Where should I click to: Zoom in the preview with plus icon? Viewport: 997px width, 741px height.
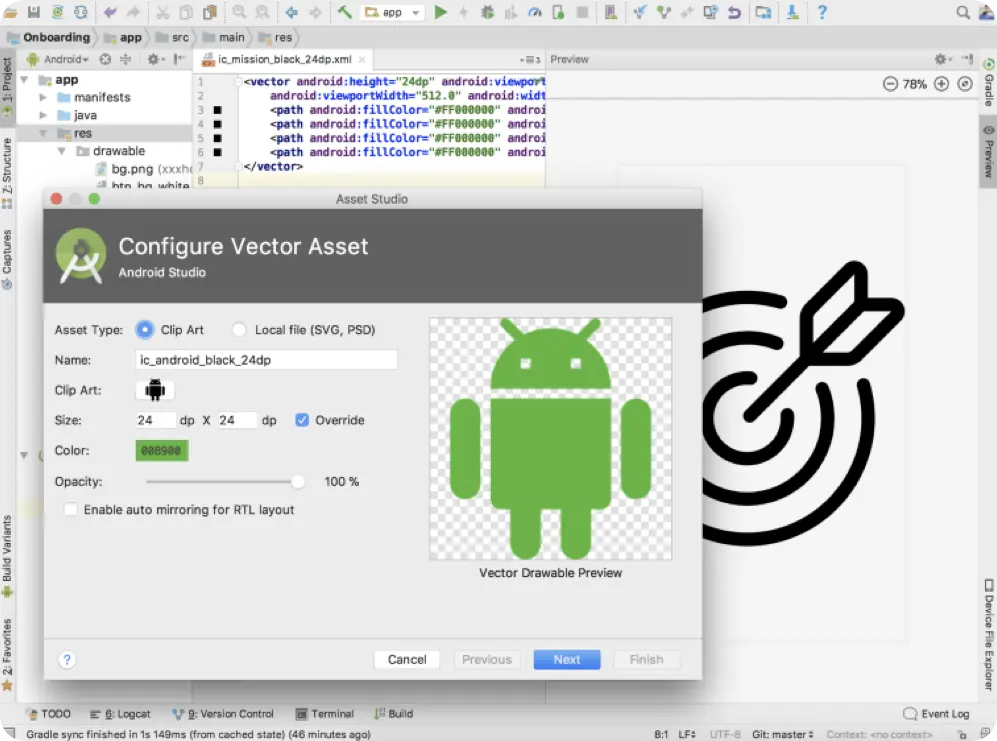pyautogui.click(x=941, y=84)
